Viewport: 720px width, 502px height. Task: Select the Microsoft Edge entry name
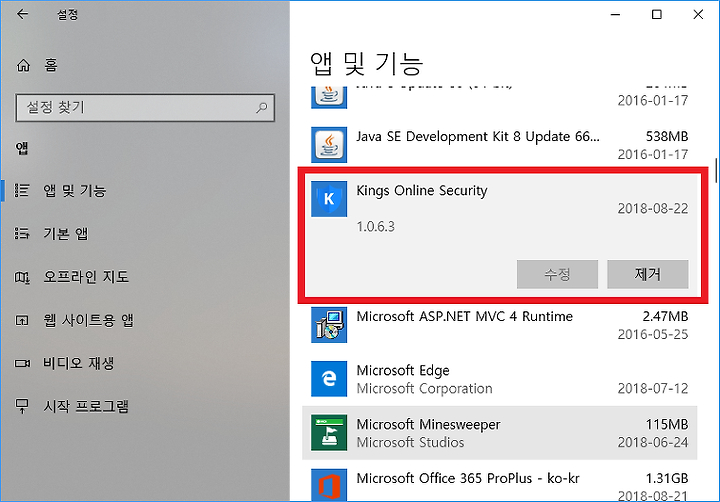tap(403, 370)
